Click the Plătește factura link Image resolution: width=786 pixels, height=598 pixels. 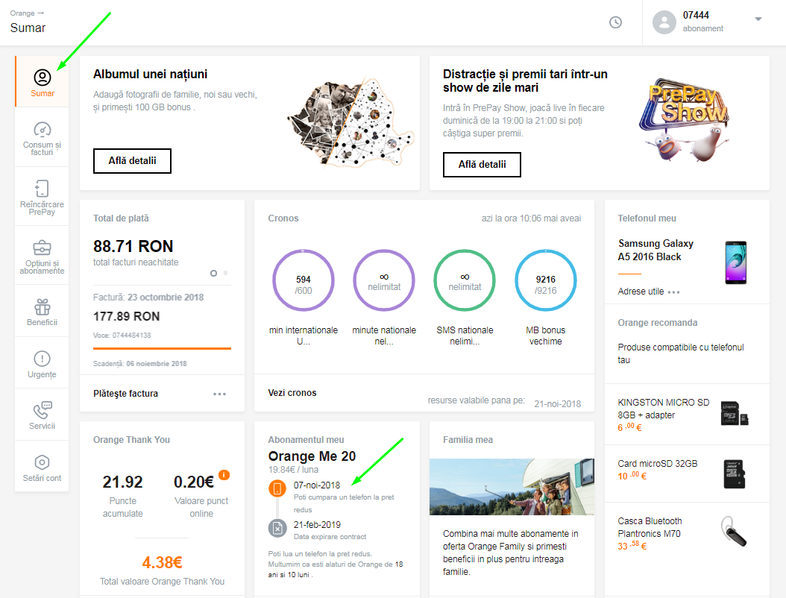125,394
